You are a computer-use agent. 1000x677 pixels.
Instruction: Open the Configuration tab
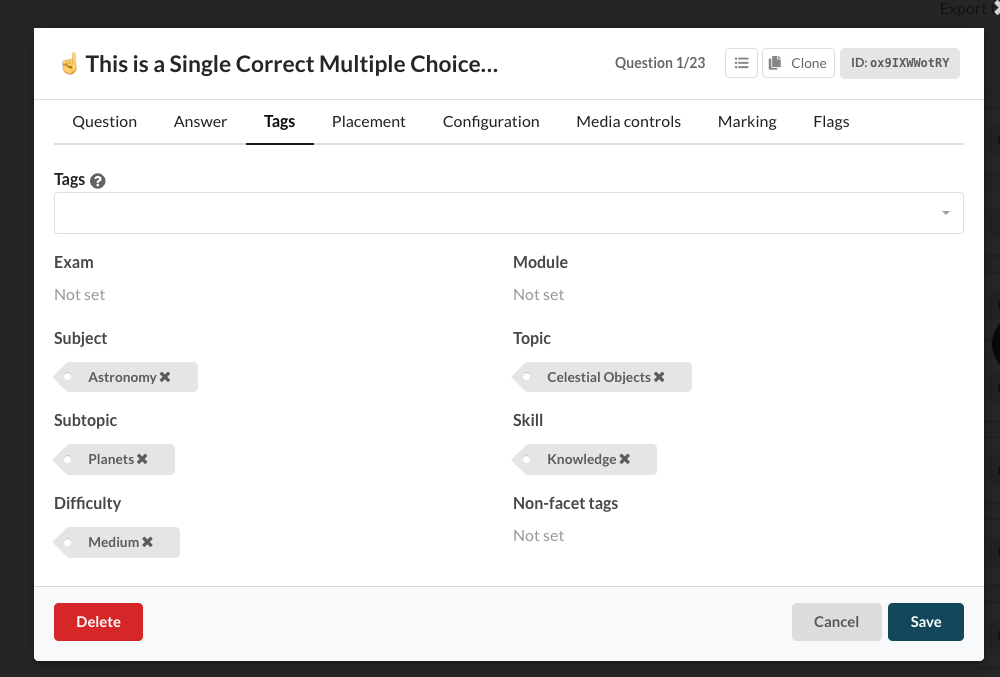tap(491, 121)
